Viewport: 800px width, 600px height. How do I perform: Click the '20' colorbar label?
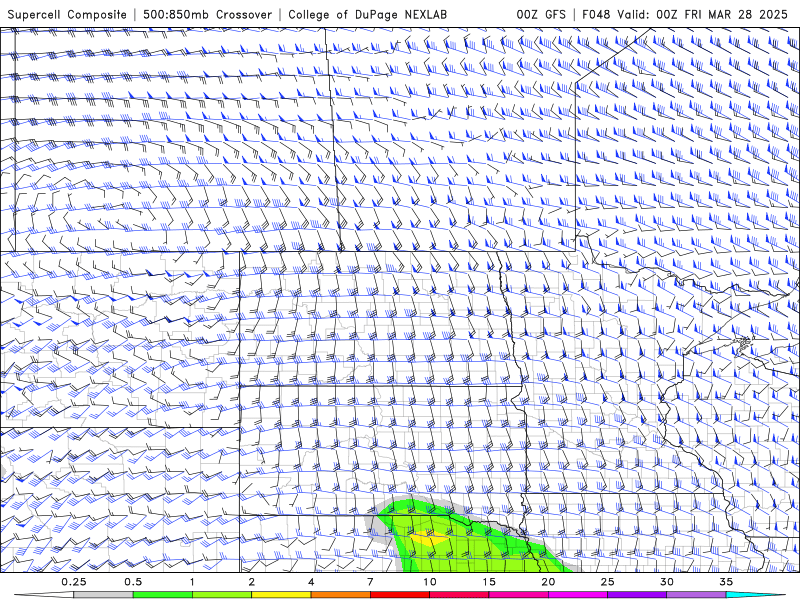548,582
